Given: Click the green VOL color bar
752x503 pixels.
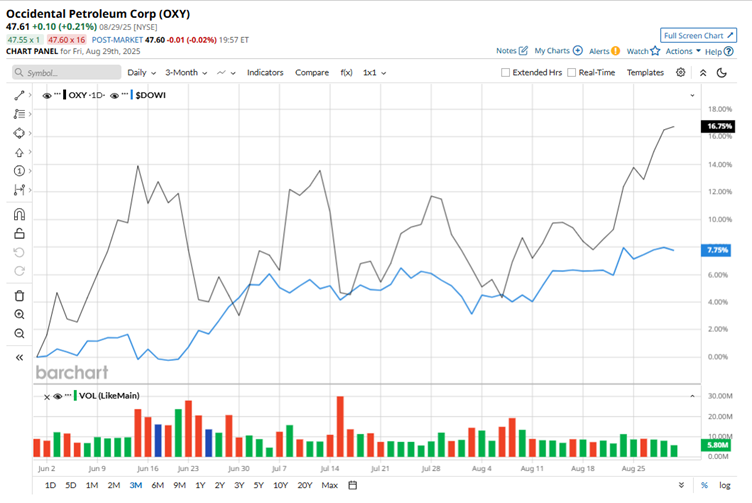Looking at the screenshot, I should point(75,396).
